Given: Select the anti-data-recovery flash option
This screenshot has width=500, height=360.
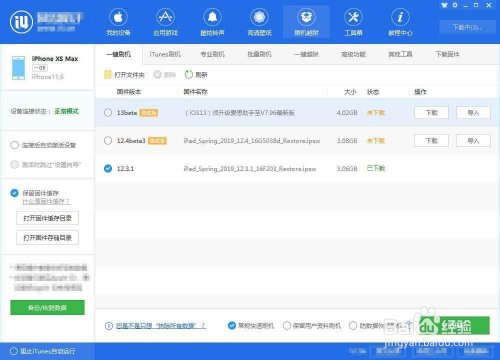Looking at the screenshot, I should pos(353,325).
